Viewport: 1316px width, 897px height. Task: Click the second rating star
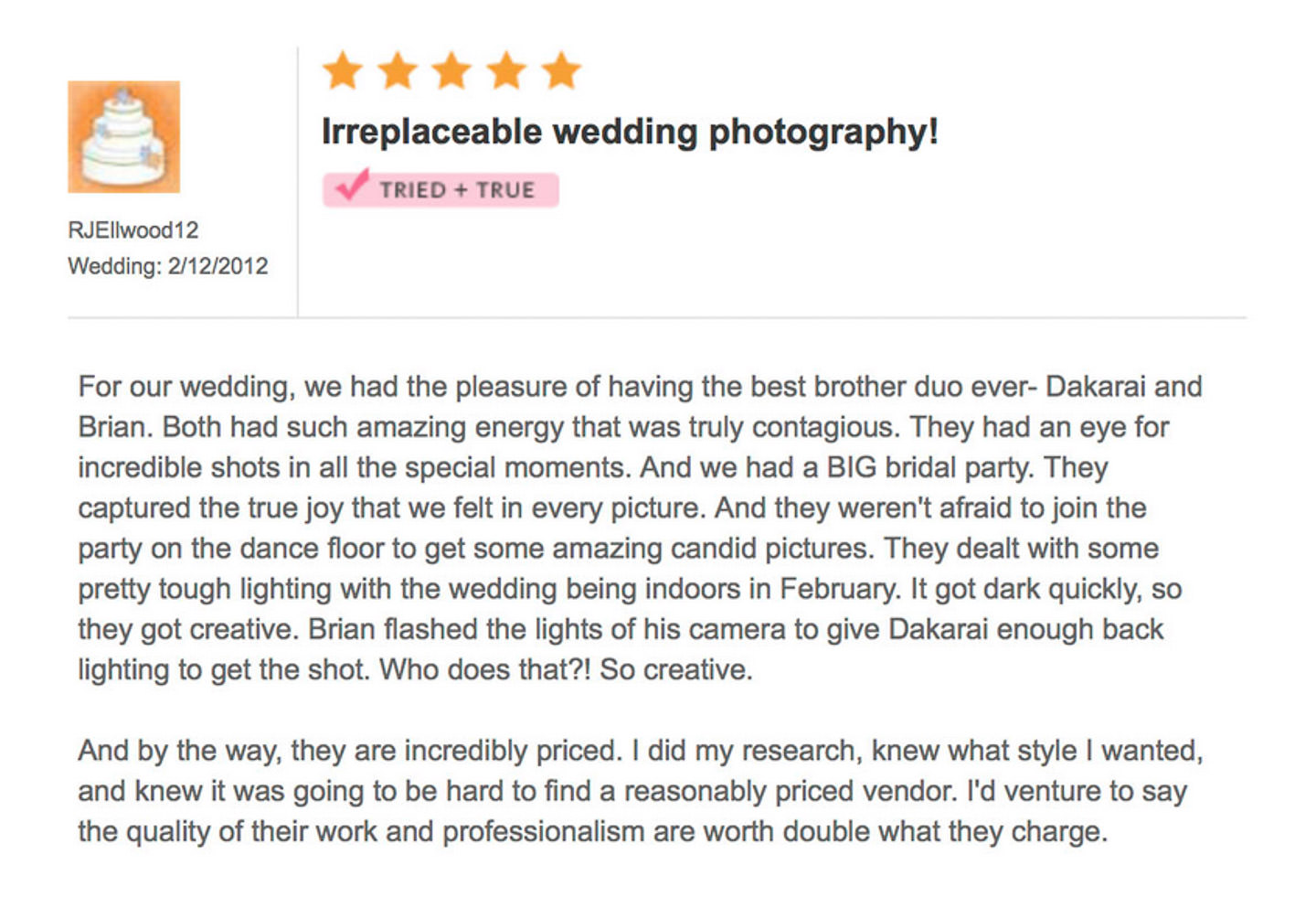click(398, 70)
